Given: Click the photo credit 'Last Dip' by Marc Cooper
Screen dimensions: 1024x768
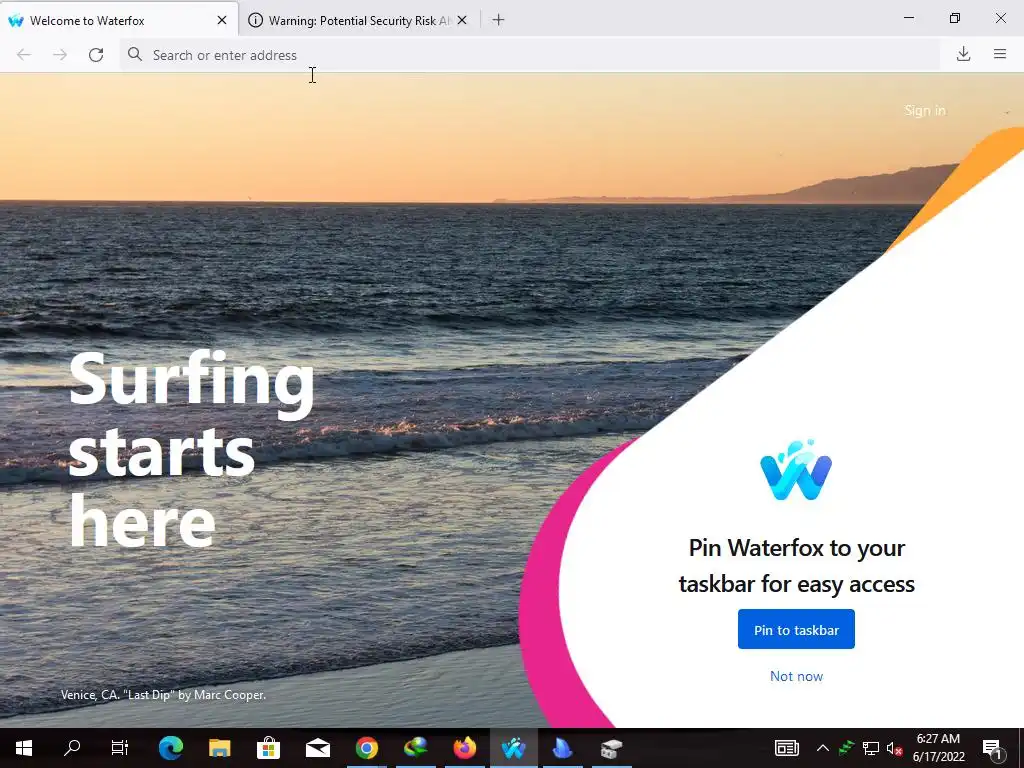Looking at the screenshot, I should 163,695.
